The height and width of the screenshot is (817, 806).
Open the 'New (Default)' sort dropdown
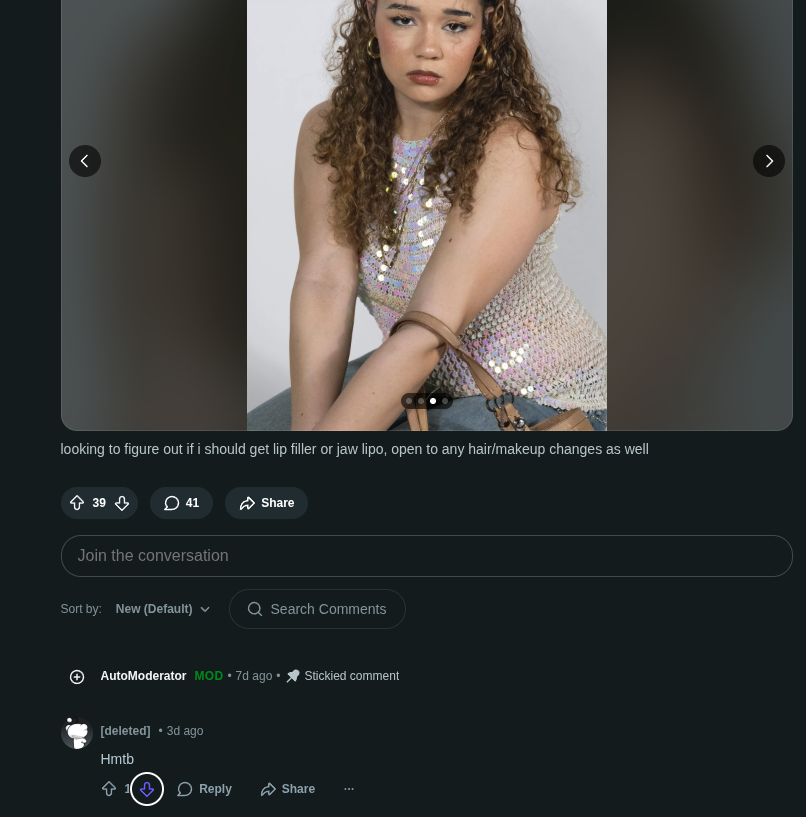point(162,609)
